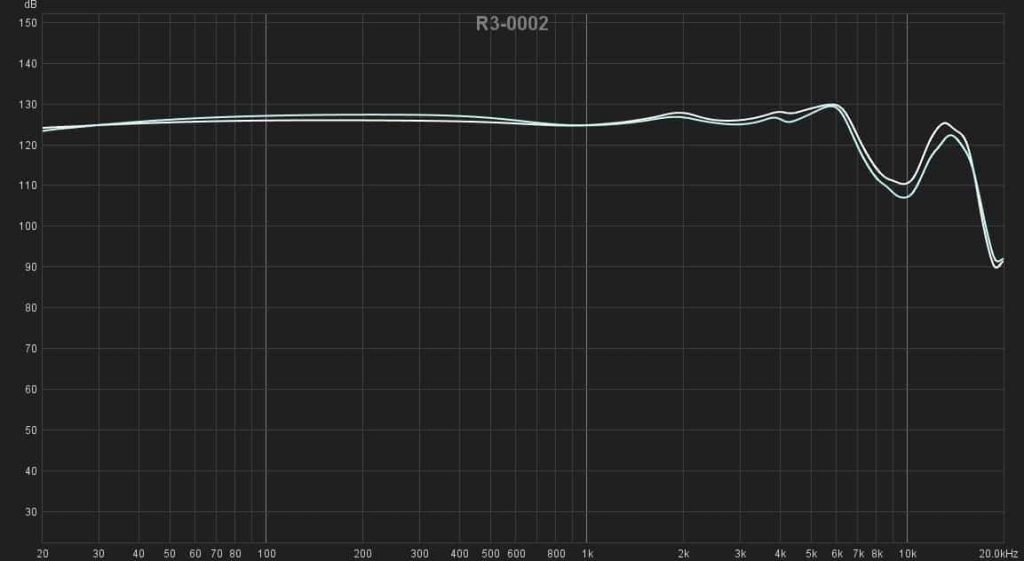Click the 130 dB axis label
The width and height of the screenshot is (1024, 561).
[x=30, y=105]
